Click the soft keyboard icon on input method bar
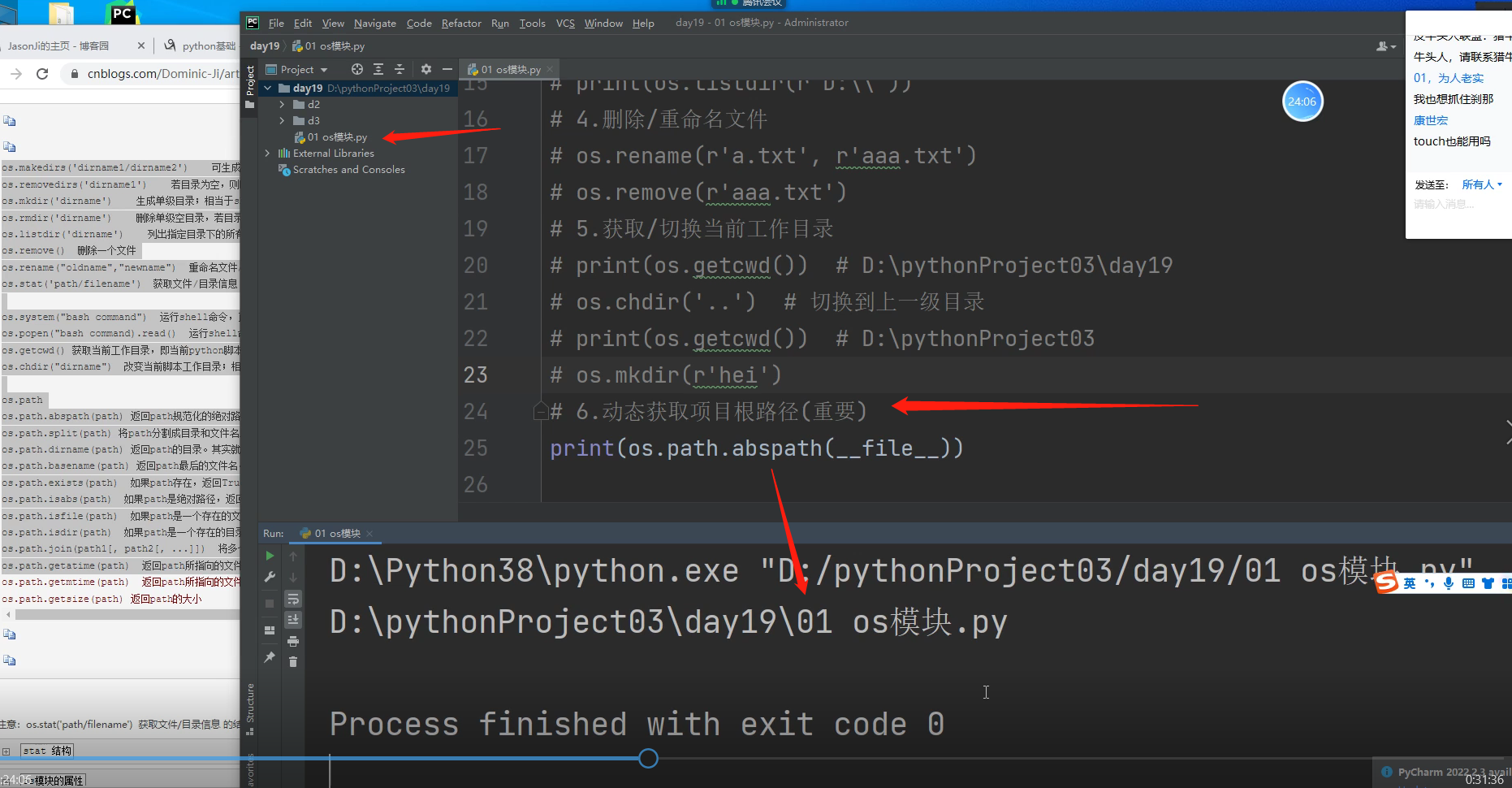1512x788 pixels. point(1468,583)
